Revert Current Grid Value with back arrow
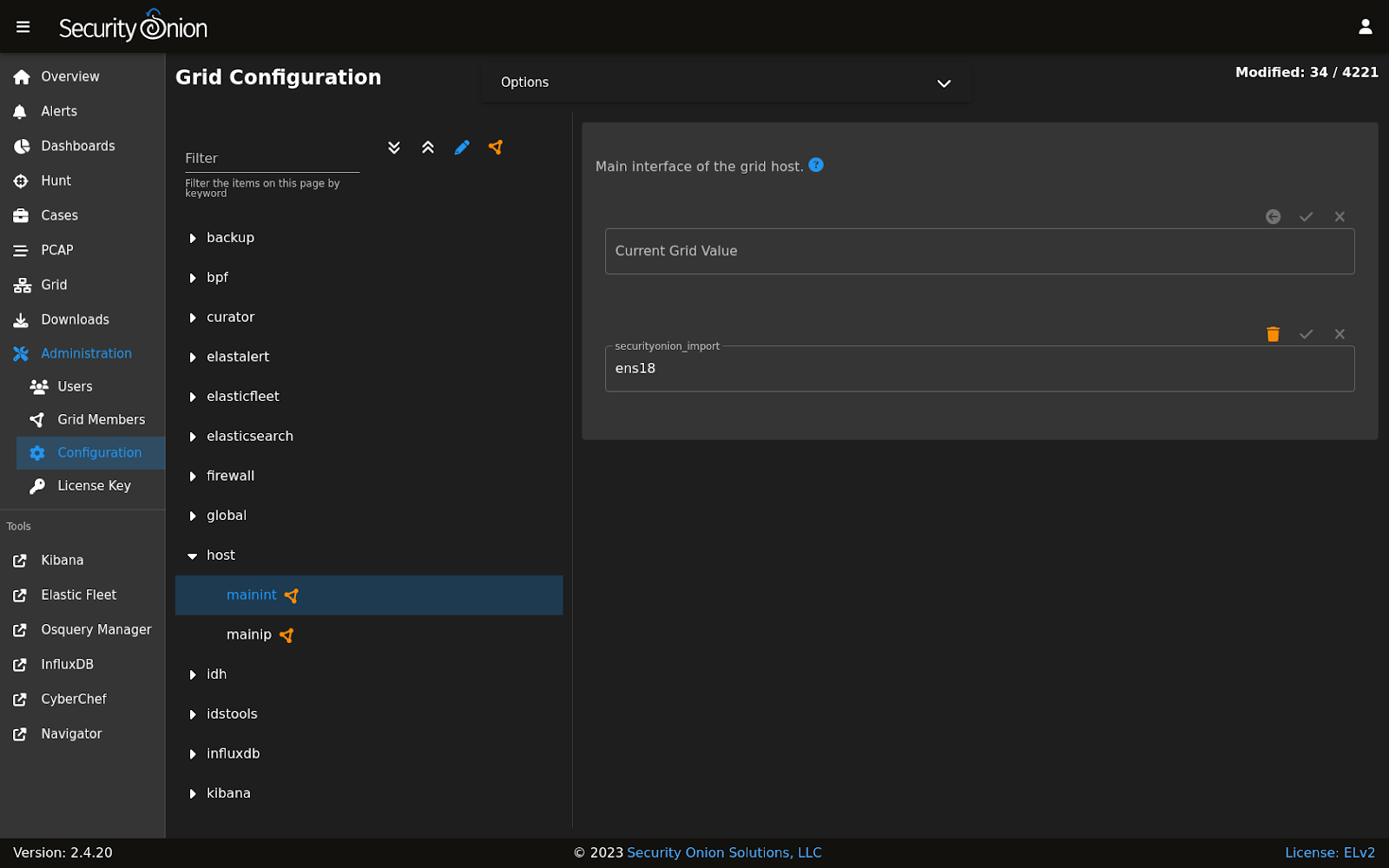The width and height of the screenshot is (1389, 868). (1273, 217)
